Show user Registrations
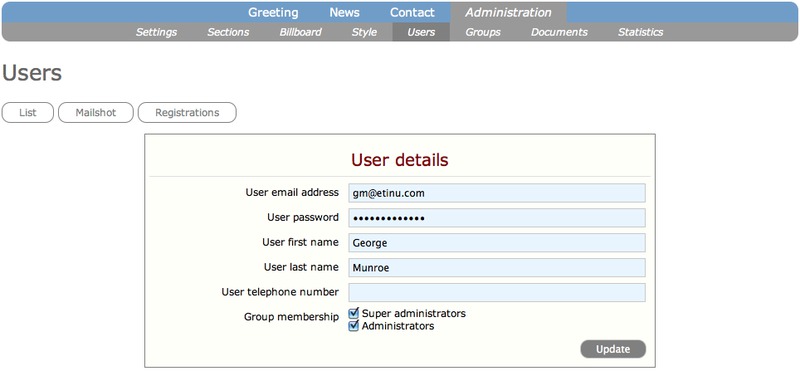This screenshot has width=800, height=371. click(x=187, y=113)
